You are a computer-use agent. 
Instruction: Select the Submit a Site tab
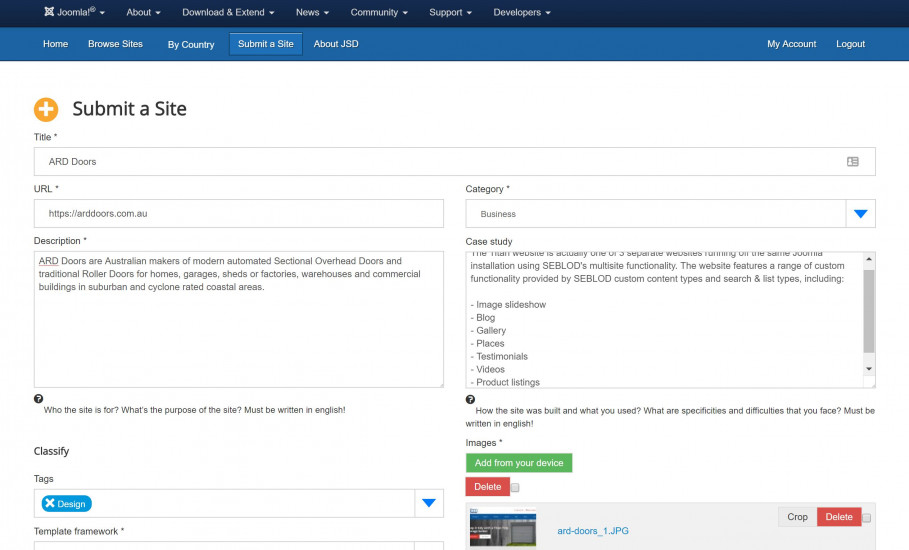266,44
